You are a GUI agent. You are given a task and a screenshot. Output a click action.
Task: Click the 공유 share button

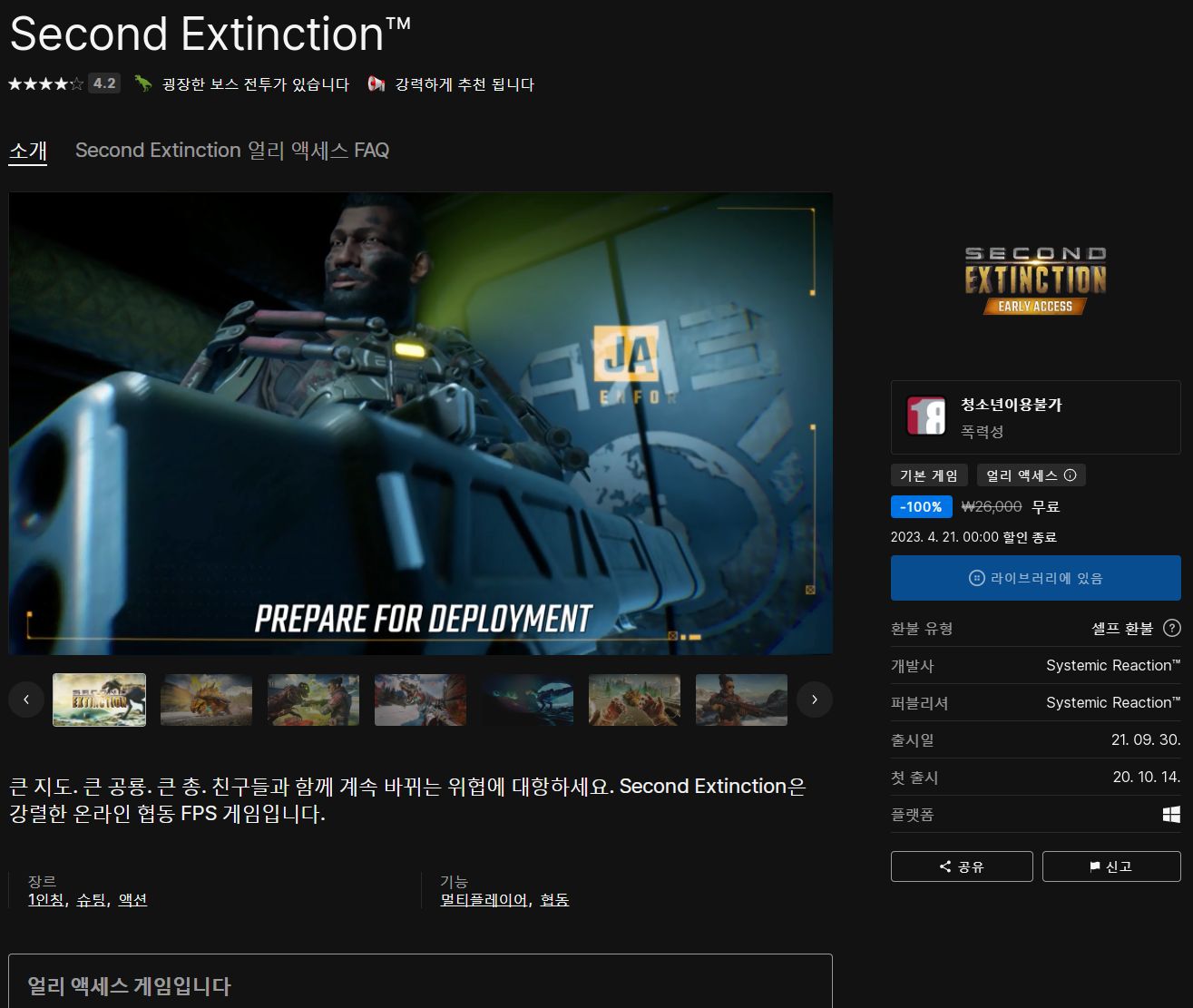962,866
